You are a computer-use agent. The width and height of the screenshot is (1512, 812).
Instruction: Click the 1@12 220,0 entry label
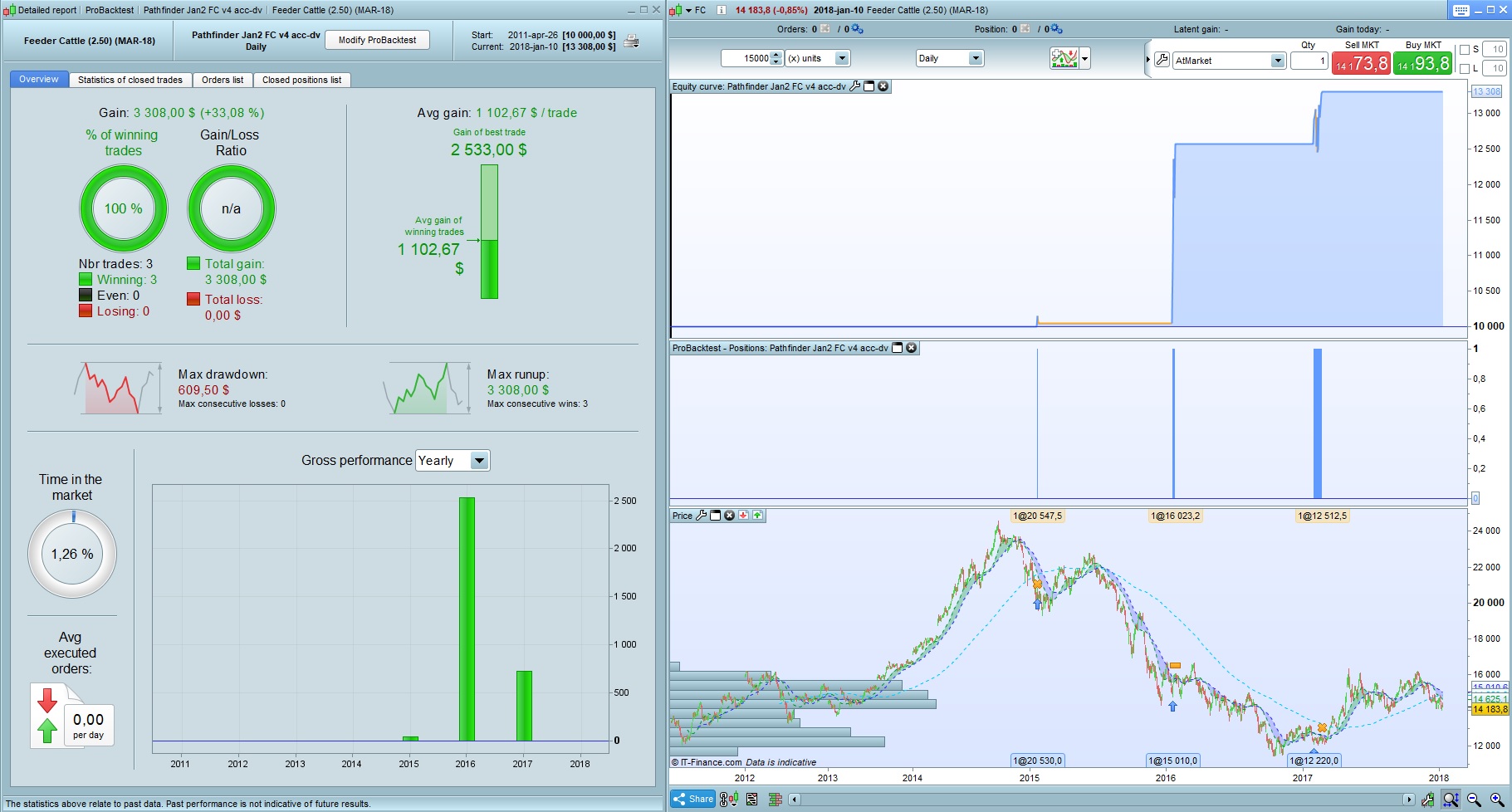1314,761
